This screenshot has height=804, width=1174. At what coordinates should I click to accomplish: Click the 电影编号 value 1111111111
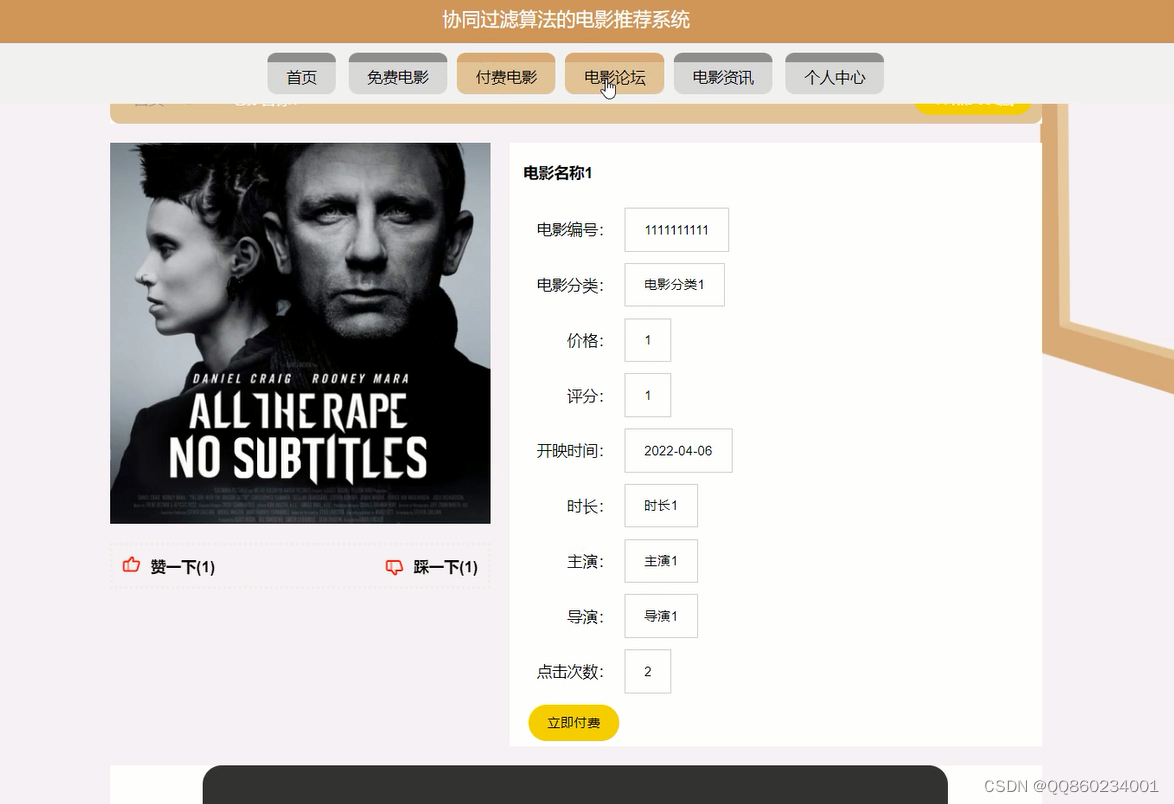(677, 230)
